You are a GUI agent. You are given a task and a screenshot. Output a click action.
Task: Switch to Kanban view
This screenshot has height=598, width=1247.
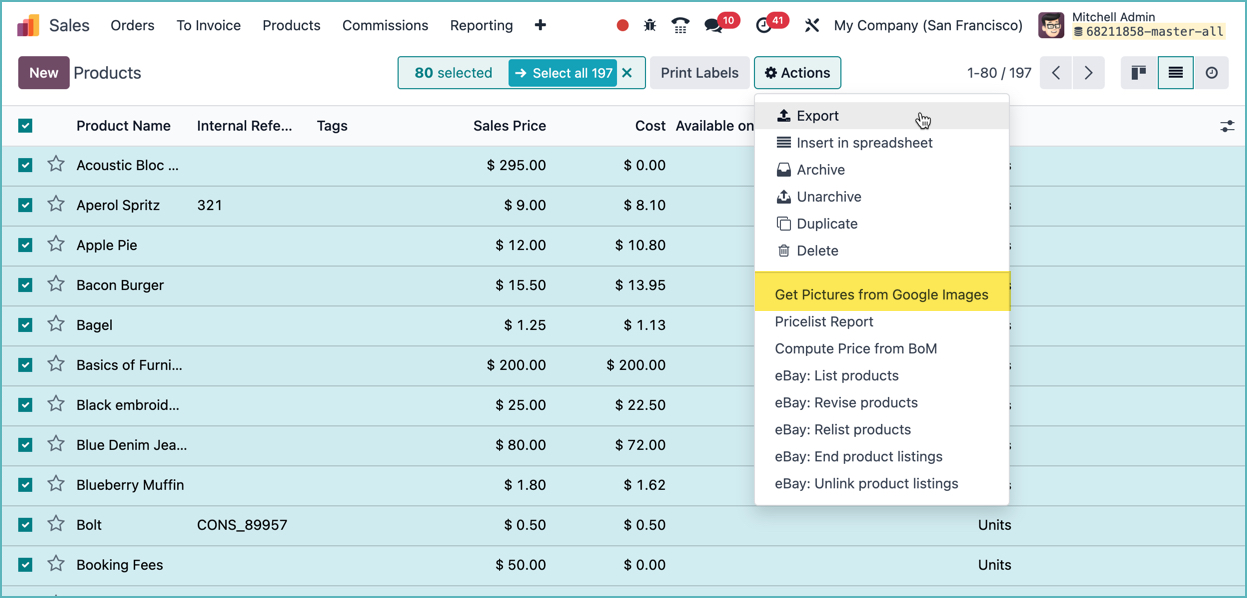tap(1138, 73)
